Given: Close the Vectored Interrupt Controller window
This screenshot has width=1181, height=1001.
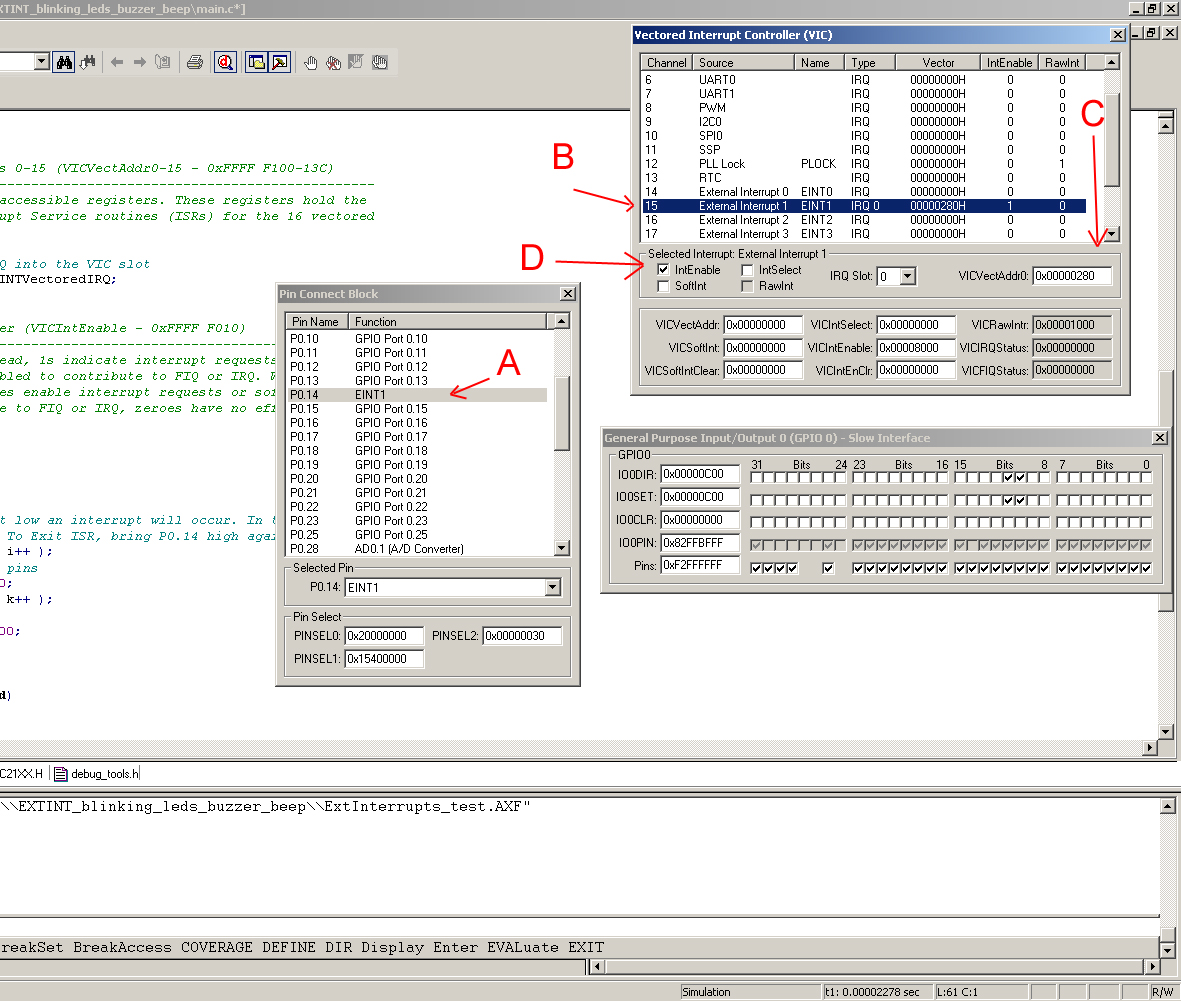Looking at the screenshot, I should 1118,35.
